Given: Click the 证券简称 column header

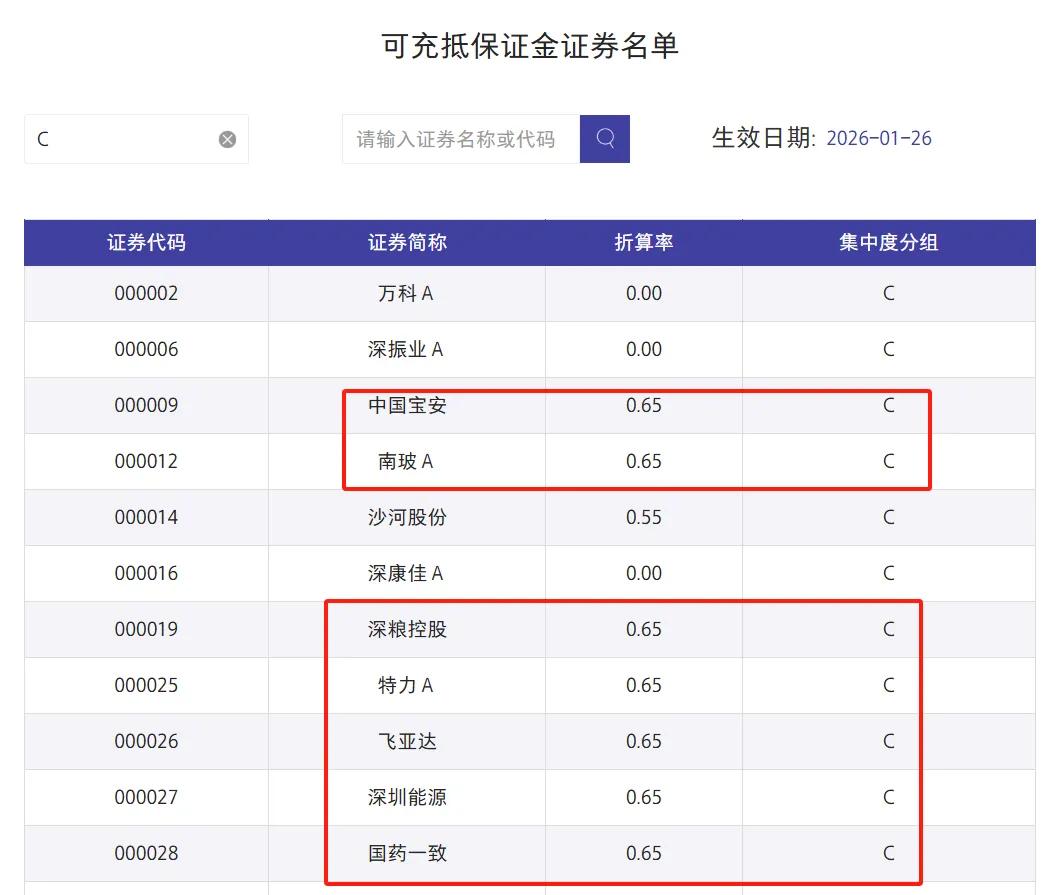Looking at the screenshot, I should (407, 242).
